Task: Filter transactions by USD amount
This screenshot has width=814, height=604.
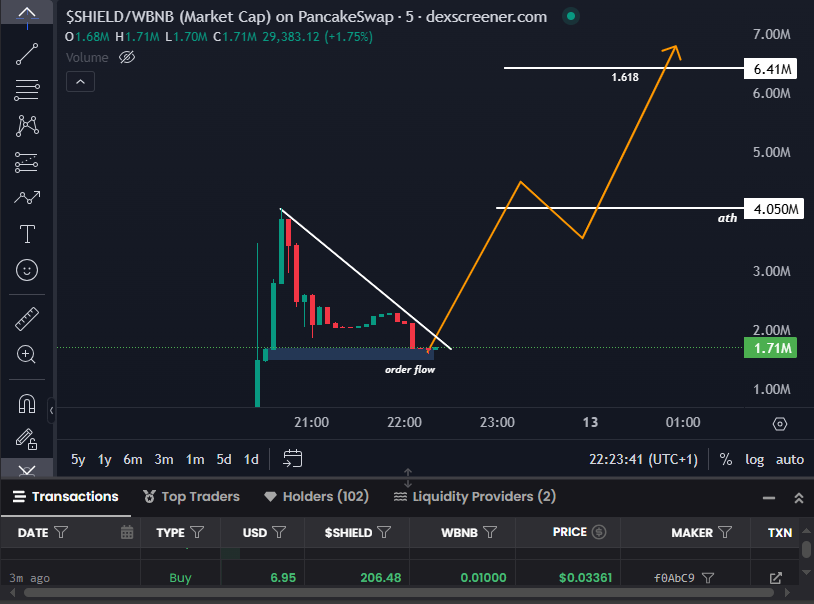Action: 279,532
